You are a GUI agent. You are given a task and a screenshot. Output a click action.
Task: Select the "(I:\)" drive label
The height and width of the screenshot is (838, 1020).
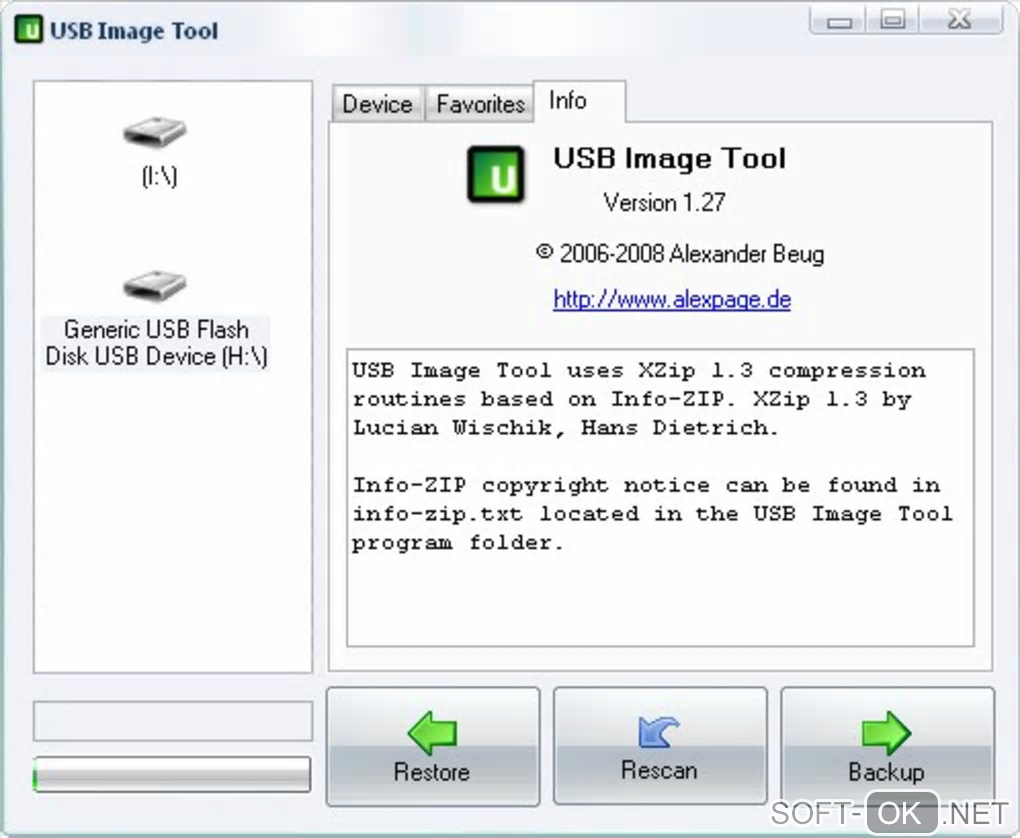click(x=159, y=176)
